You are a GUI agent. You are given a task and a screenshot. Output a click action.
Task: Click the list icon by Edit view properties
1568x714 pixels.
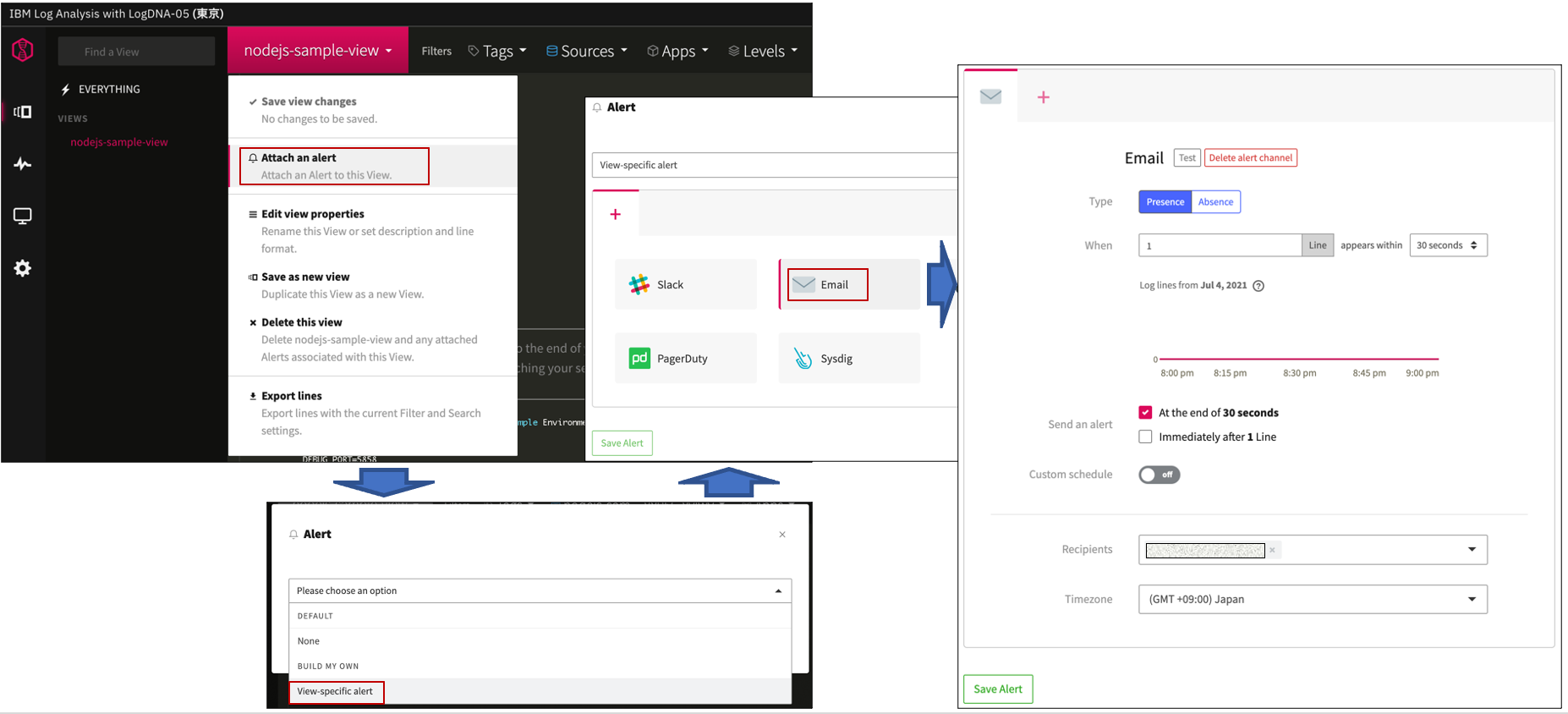tap(253, 214)
